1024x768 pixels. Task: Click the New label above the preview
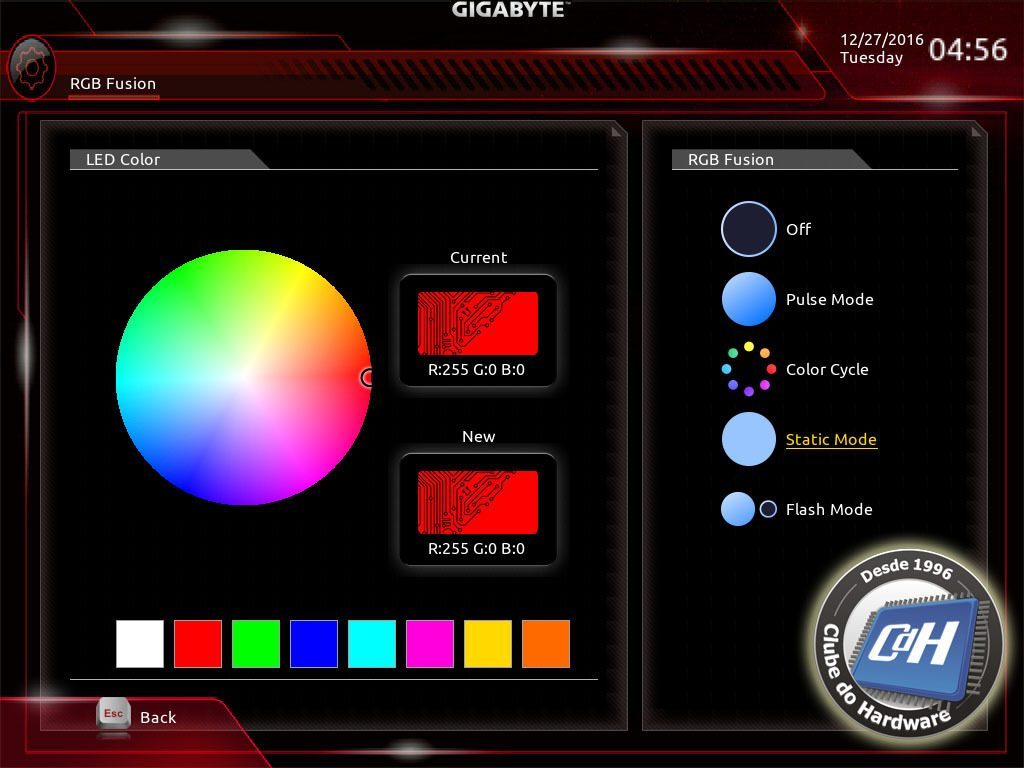point(479,436)
